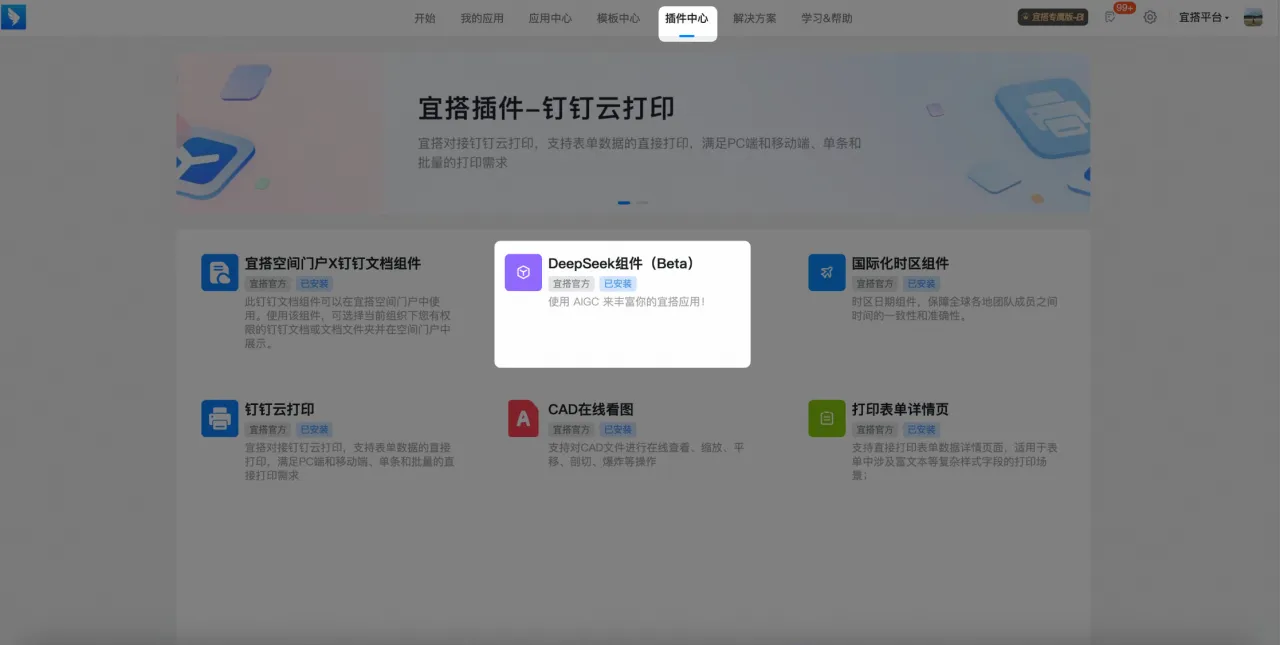Click 宜搭官方 tag under 国际化时区组件
The image size is (1280, 645).
pos(875,284)
